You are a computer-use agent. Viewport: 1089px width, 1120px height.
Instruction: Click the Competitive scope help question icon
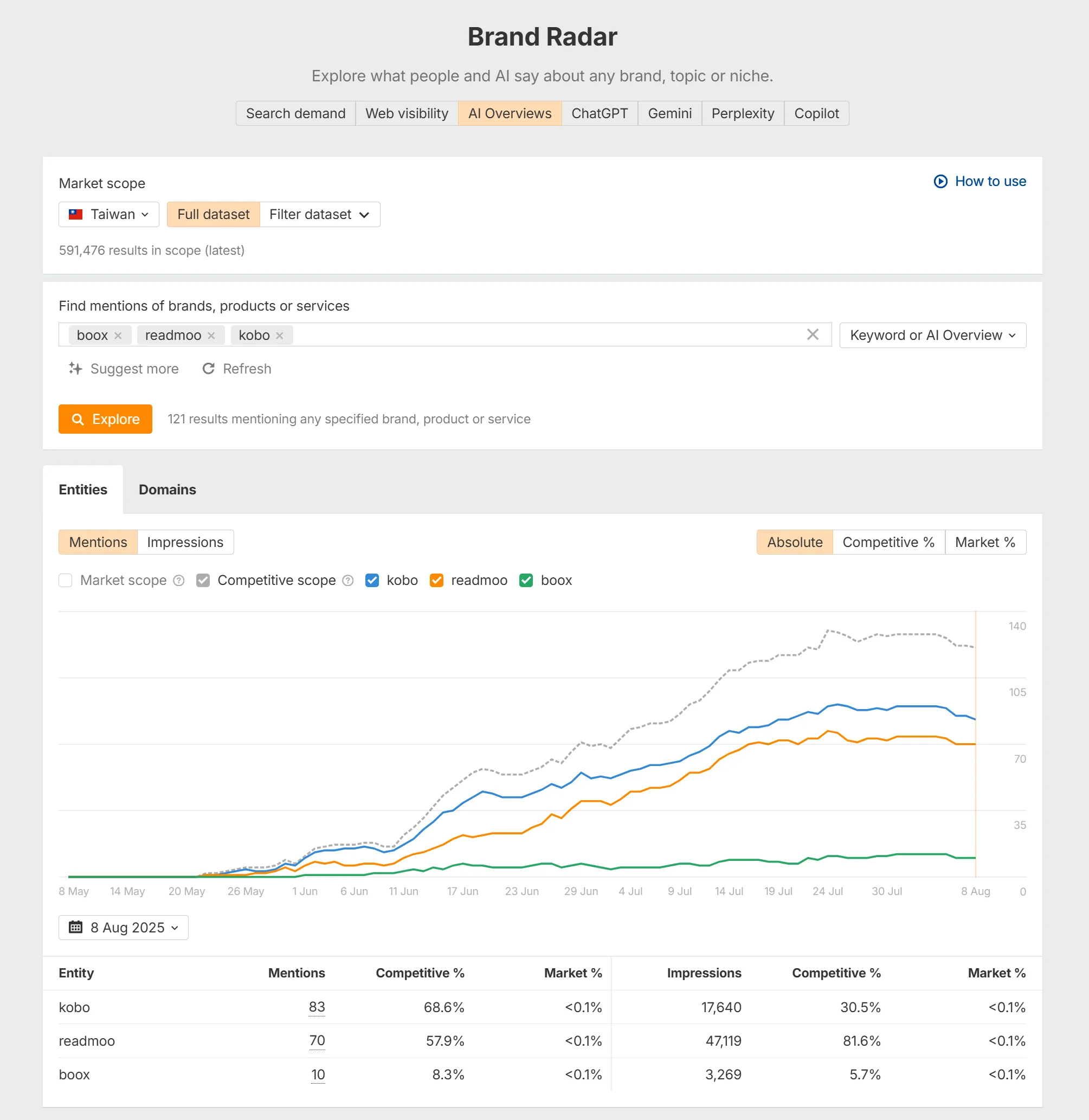pyautogui.click(x=348, y=581)
